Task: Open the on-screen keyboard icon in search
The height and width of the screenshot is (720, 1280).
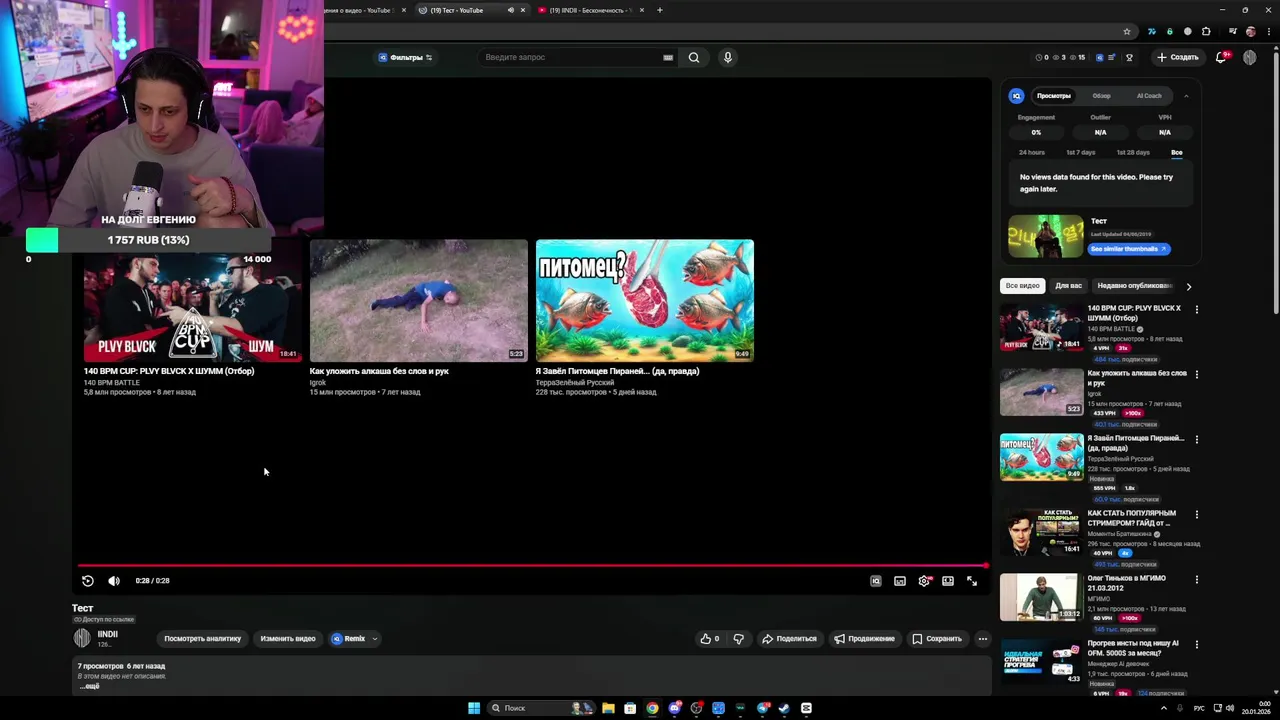Action: coord(668,58)
